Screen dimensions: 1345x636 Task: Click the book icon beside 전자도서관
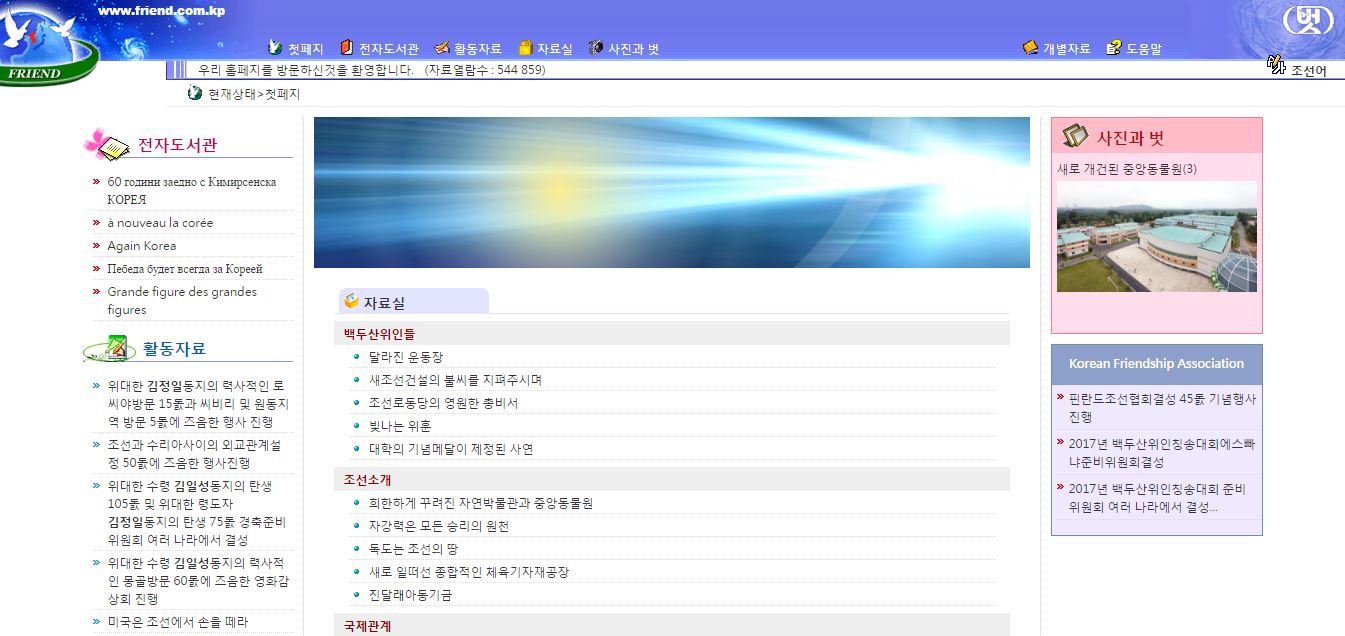point(347,48)
